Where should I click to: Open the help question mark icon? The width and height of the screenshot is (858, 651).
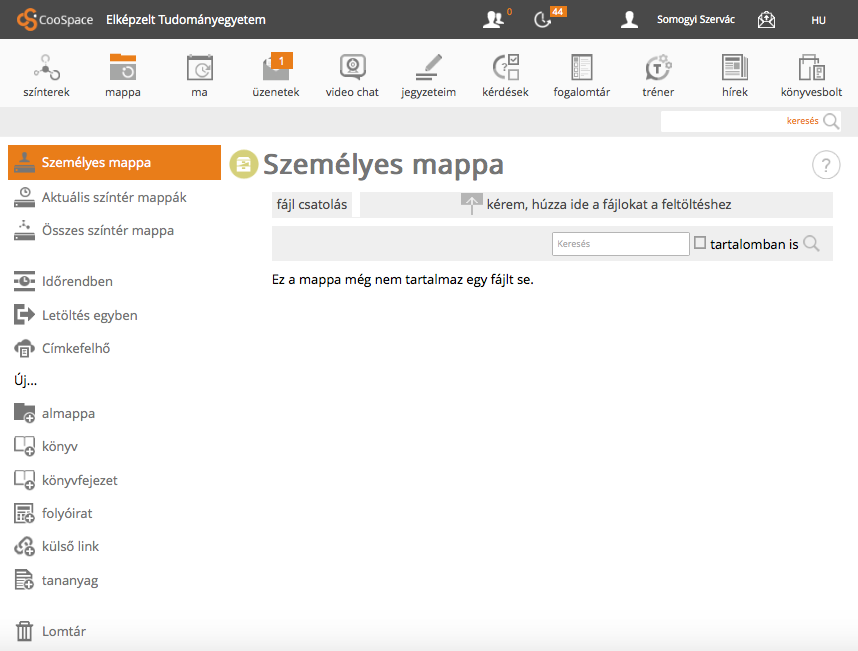pos(826,165)
